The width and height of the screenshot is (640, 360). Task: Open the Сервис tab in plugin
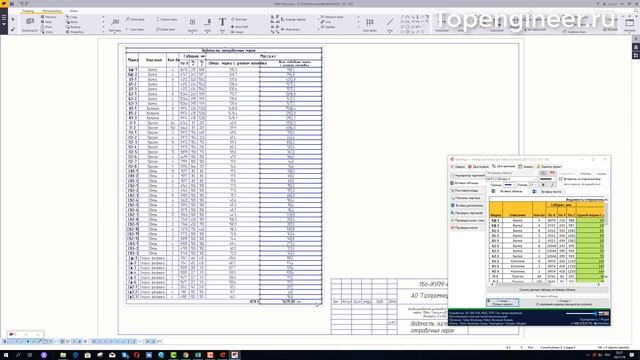(458, 167)
